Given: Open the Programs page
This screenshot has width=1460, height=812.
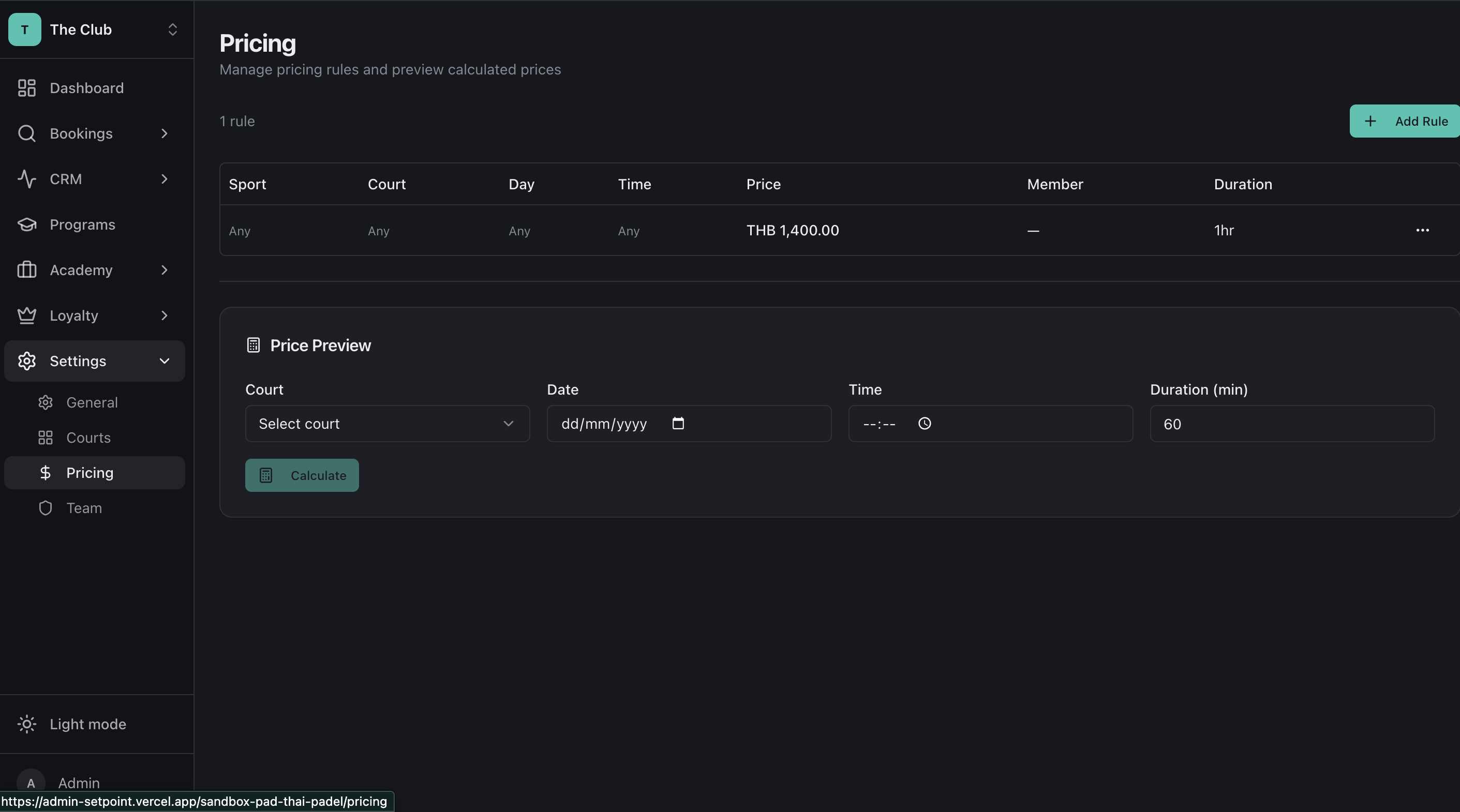Looking at the screenshot, I should [95, 224].
